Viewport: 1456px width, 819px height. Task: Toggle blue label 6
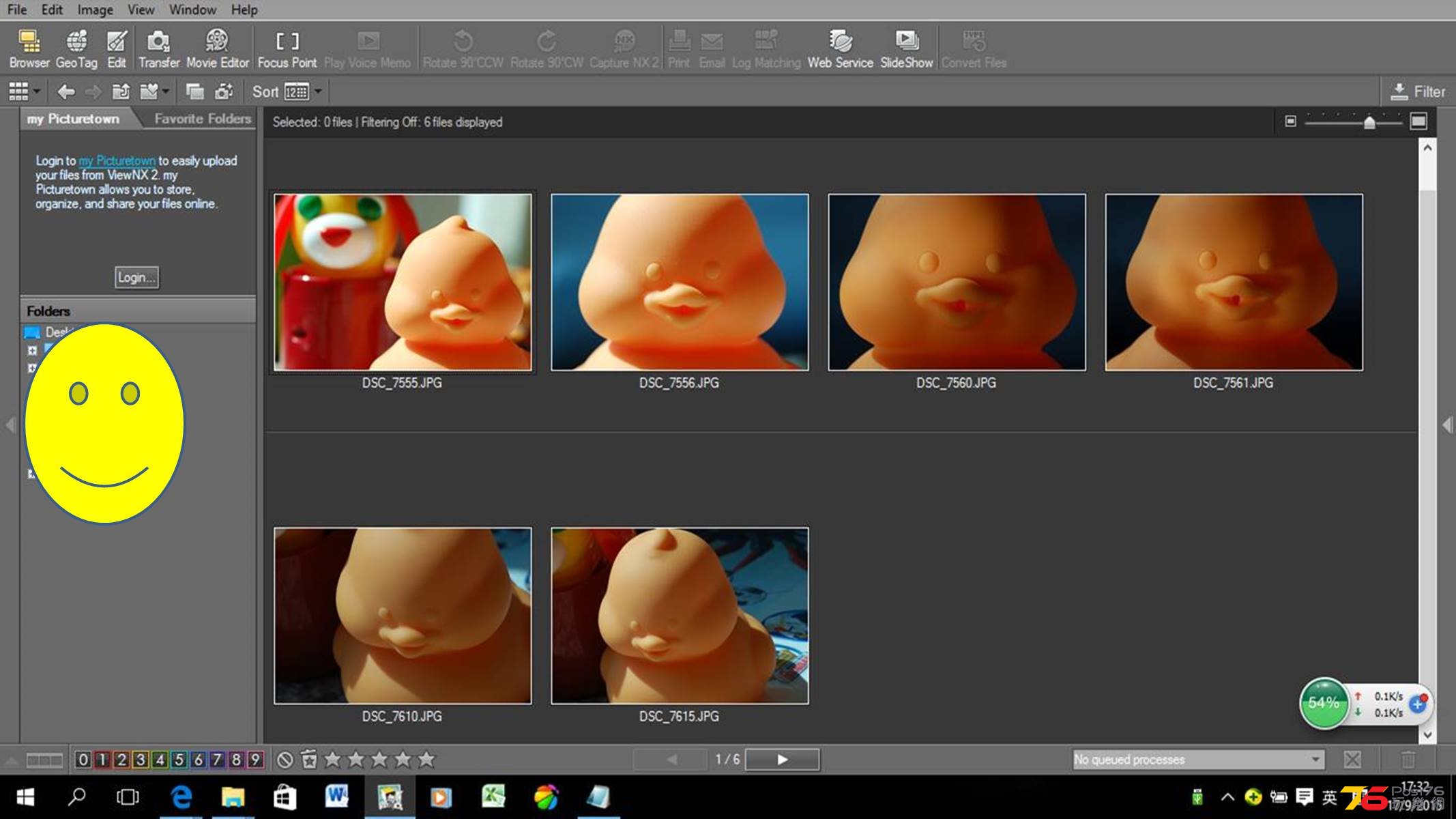pyautogui.click(x=198, y=760)
